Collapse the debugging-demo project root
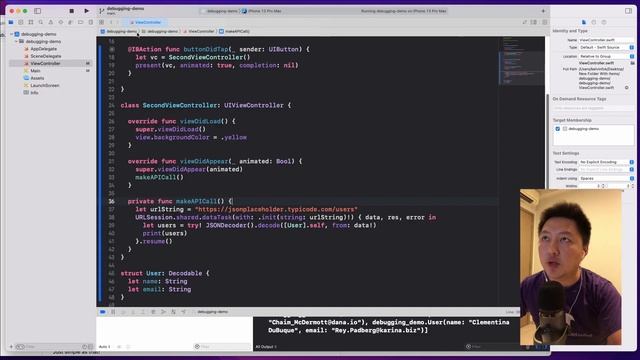640x360 pixels. click(x=12, y=34)
